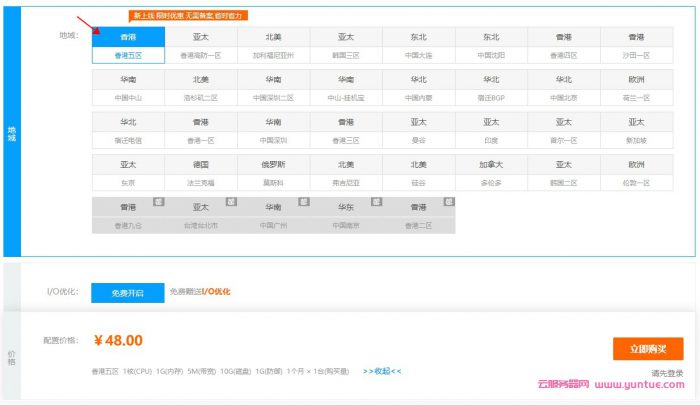The height and width of the screenshot is (405, 700).
Task: Click the 配置价格 label
Action: (x=61, y=340)
